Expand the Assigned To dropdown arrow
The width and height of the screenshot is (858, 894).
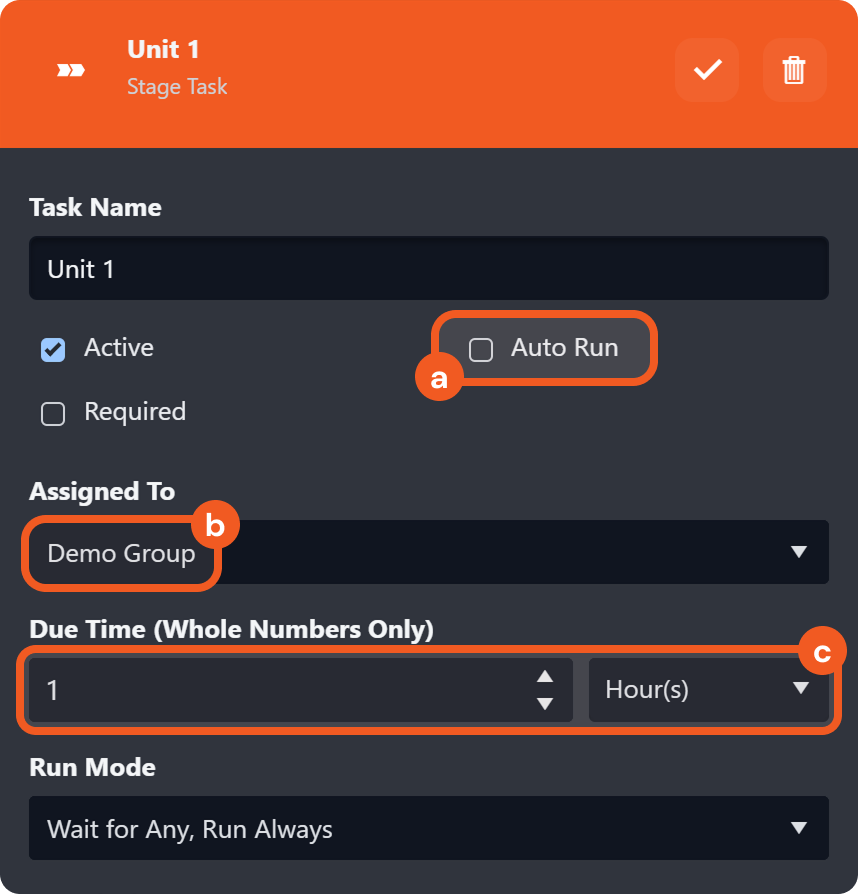point(798,552)
